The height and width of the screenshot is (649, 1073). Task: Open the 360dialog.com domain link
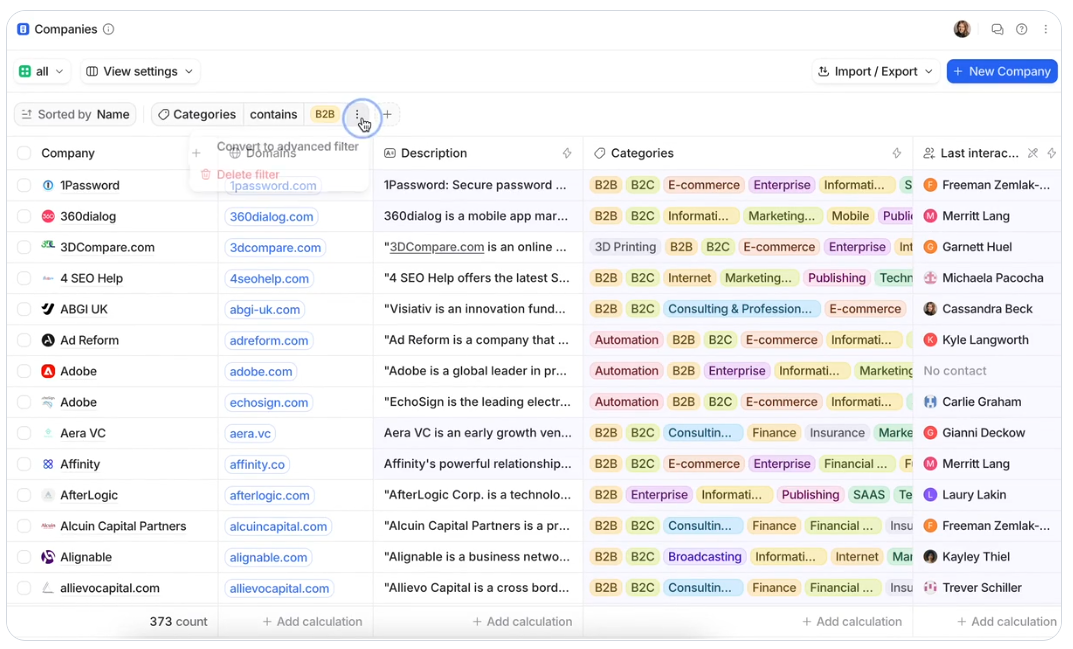pos(271,216)
